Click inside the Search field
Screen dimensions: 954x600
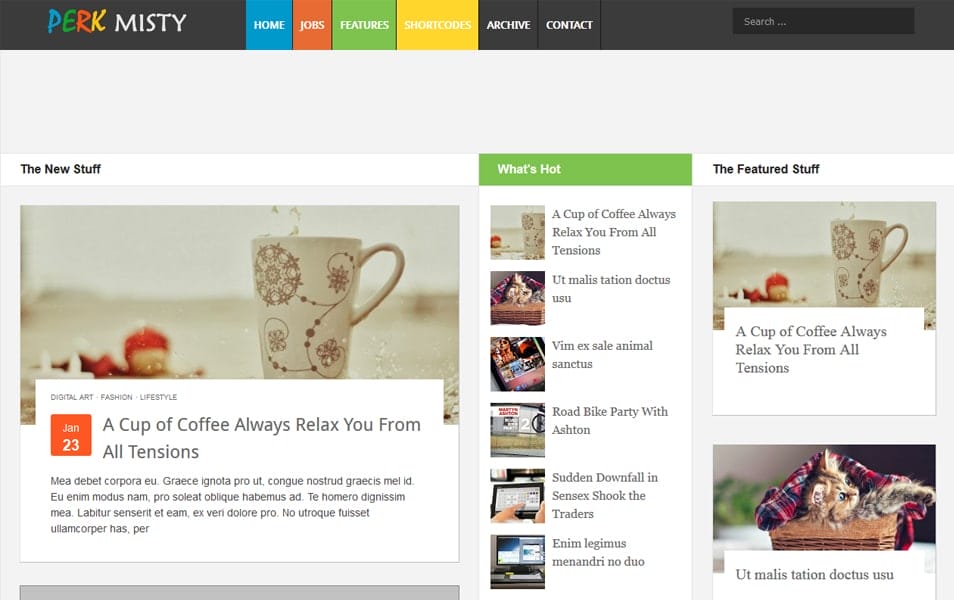coord(822,20)
